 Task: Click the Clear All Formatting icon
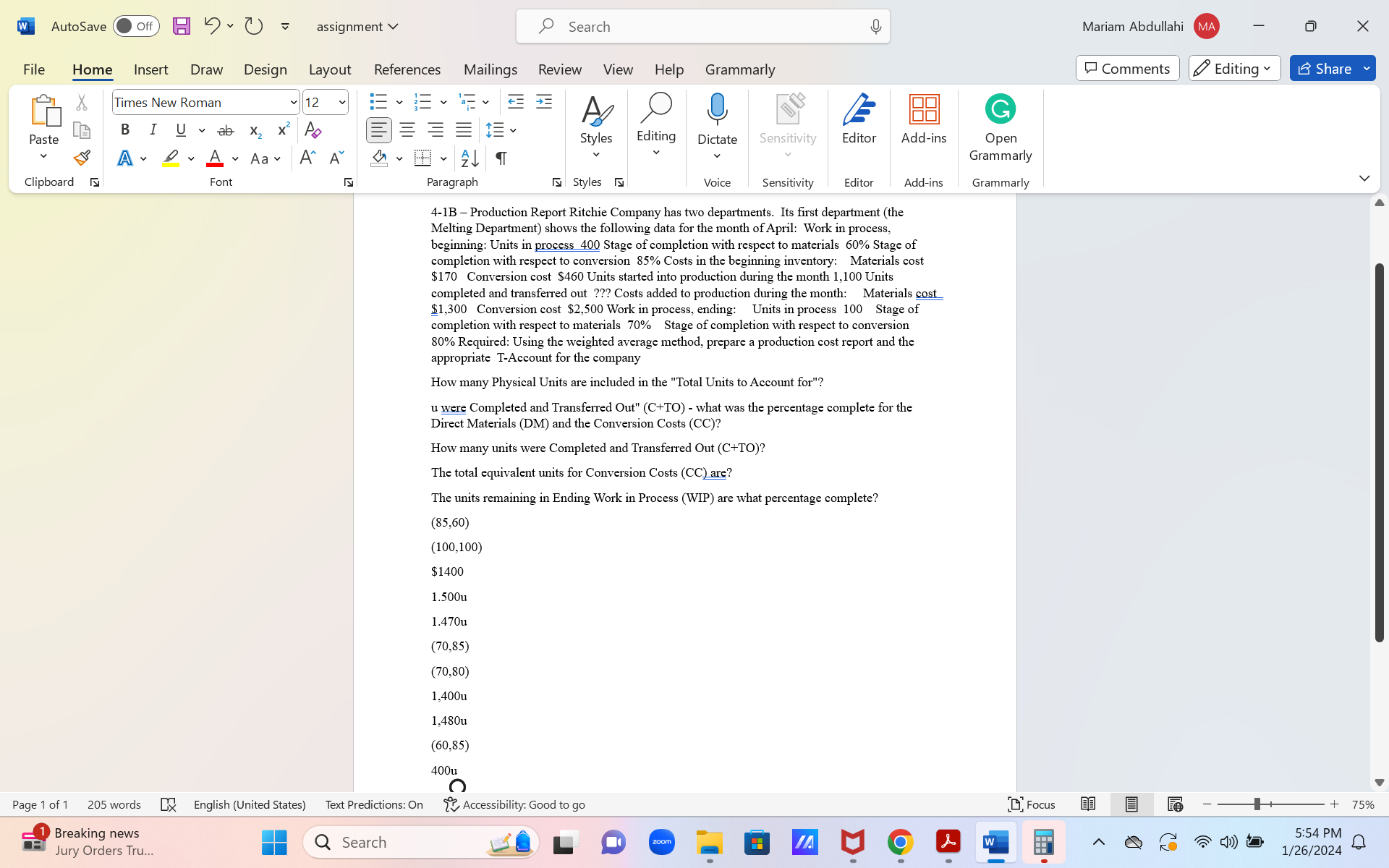(x=313, y=130)
